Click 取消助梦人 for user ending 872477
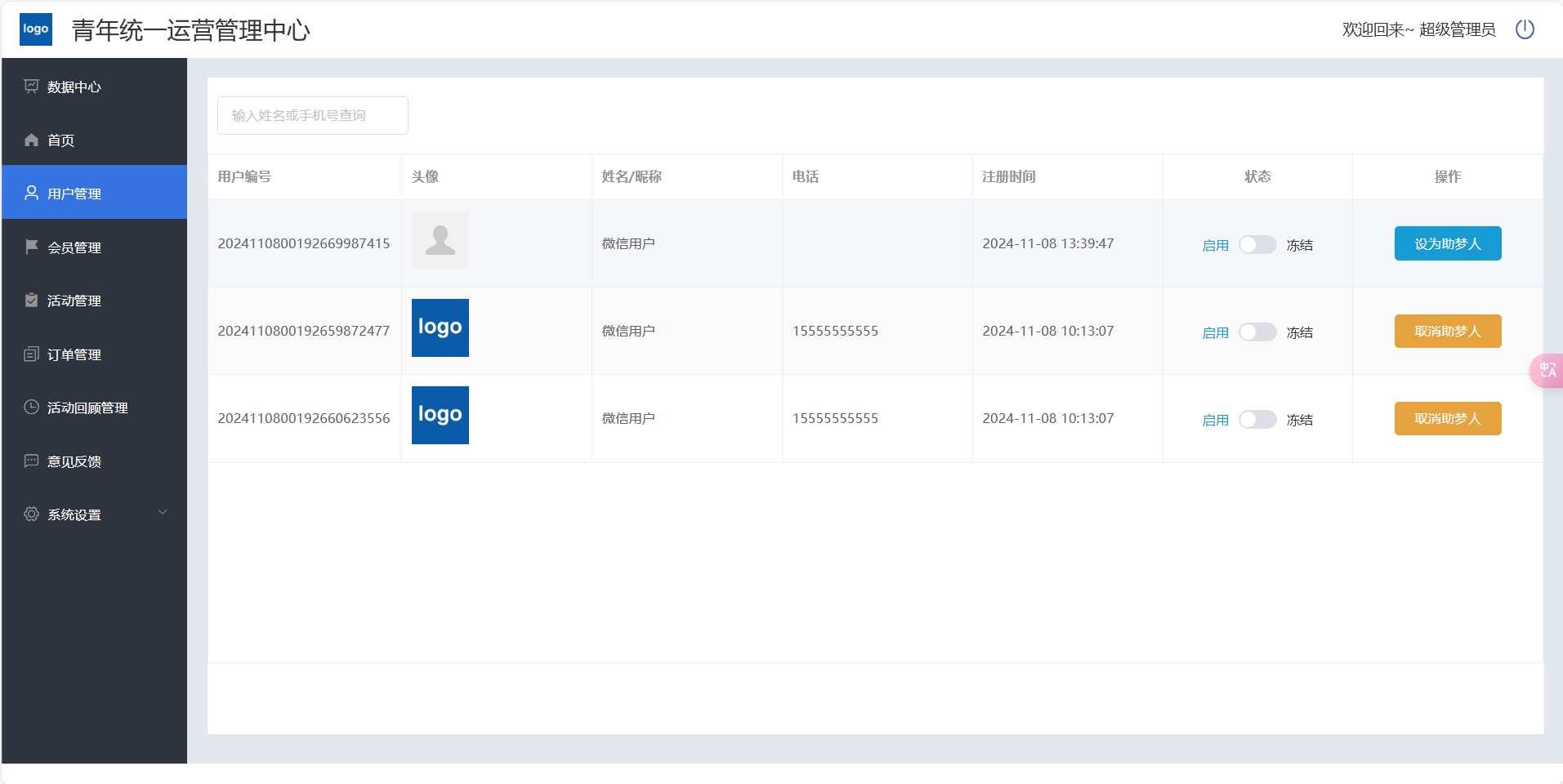1563x784 pixels. (1447, 331)
